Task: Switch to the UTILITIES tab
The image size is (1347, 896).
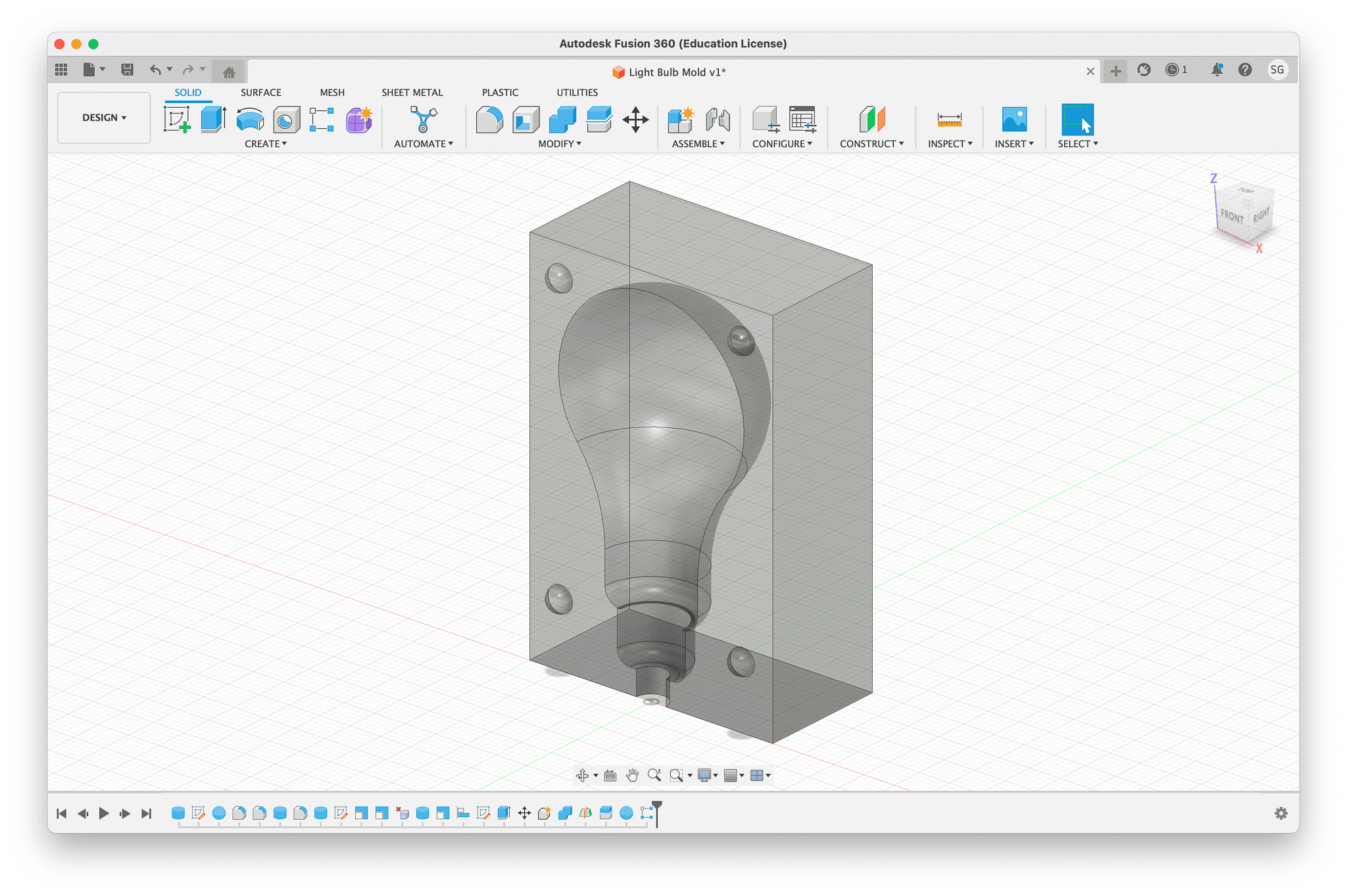Action: coord(577,93)
